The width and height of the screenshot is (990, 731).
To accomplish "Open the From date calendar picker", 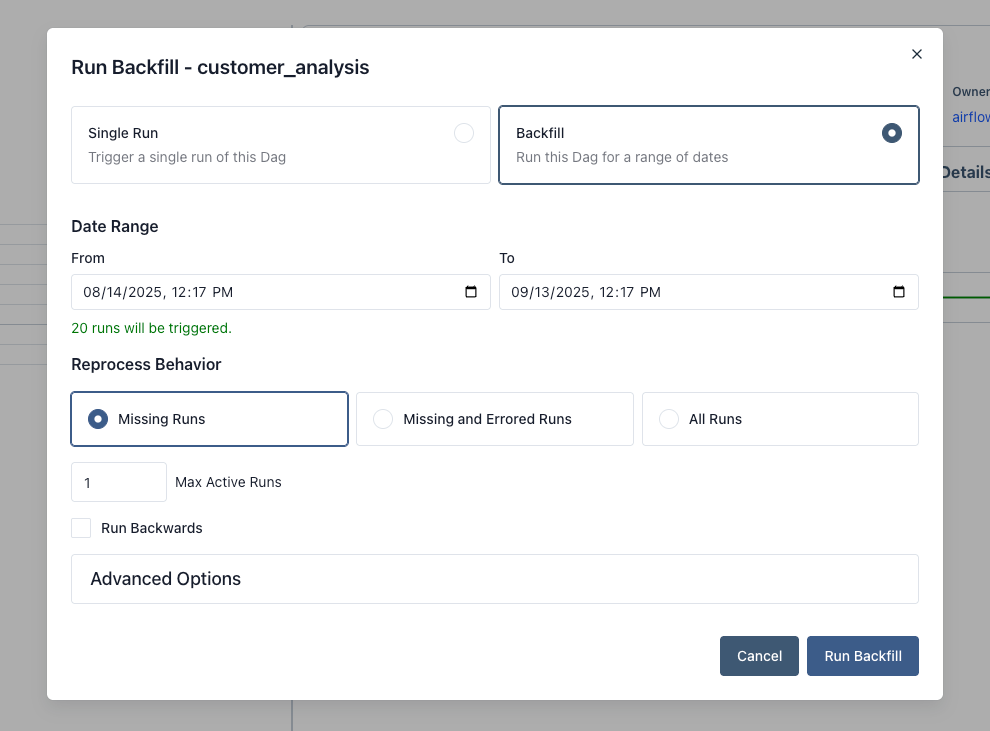I will pyautogui.click(x=470, y=292).
